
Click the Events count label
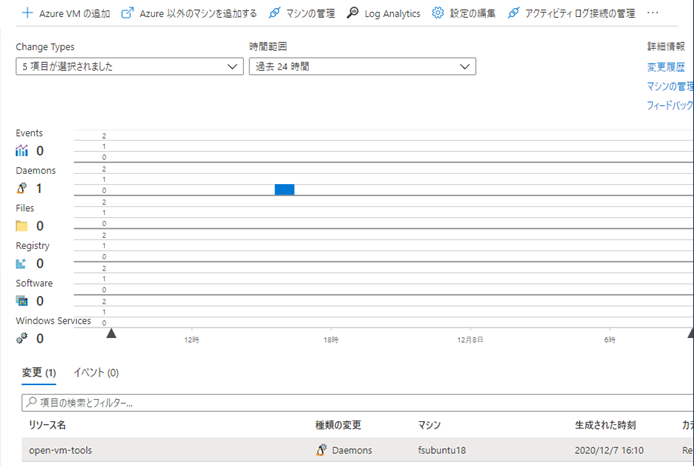29,133
